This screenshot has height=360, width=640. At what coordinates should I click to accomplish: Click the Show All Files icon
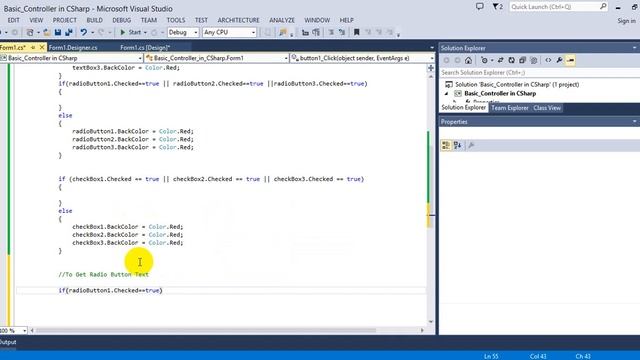(x=533, y=60)
